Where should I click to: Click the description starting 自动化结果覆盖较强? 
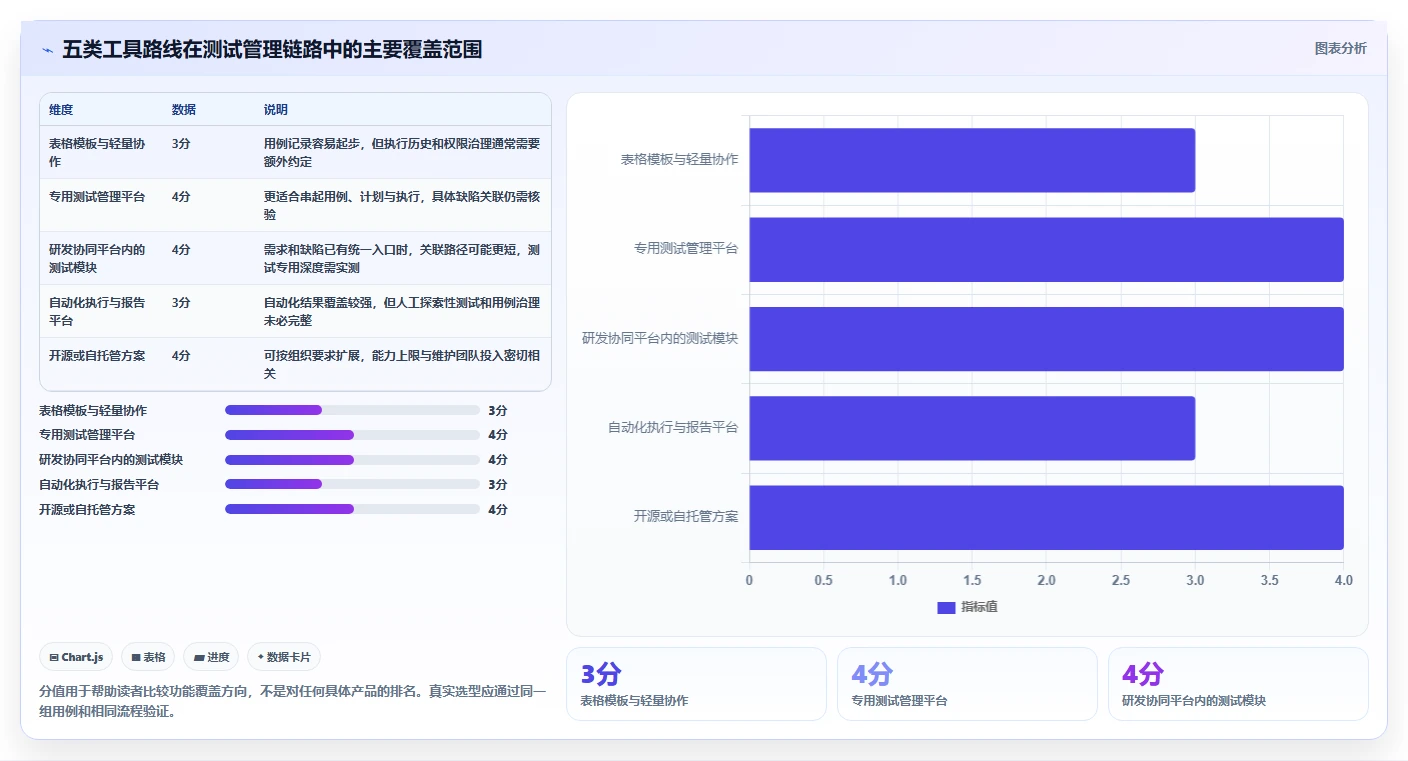402,311
